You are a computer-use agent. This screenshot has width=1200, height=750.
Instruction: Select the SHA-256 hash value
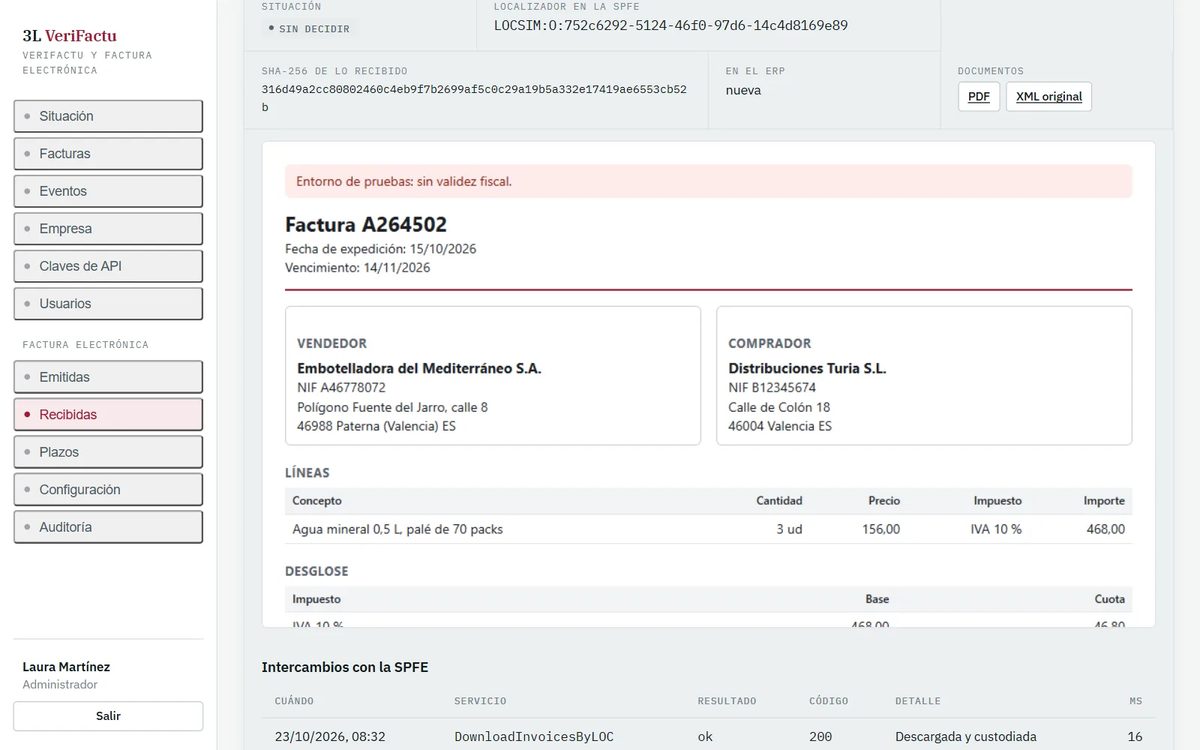(x=474, y=98)
